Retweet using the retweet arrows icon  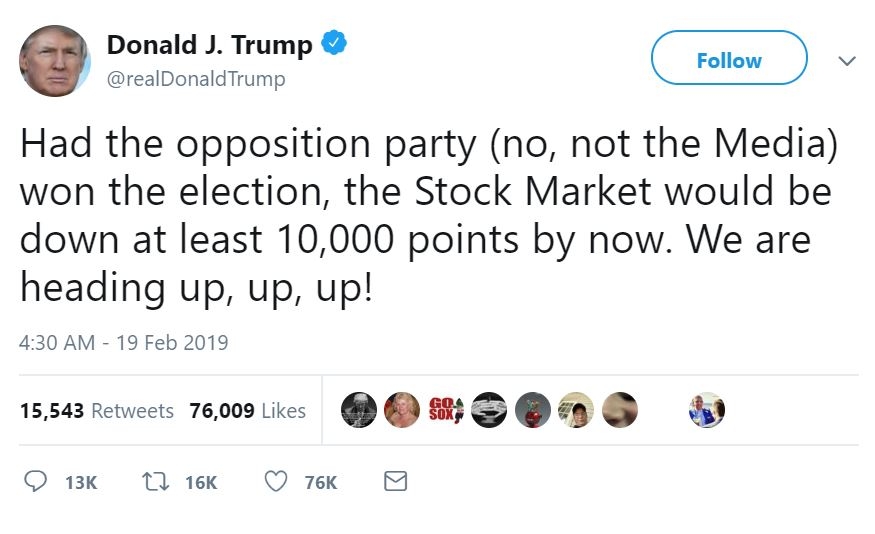click(x=156, y=482)
